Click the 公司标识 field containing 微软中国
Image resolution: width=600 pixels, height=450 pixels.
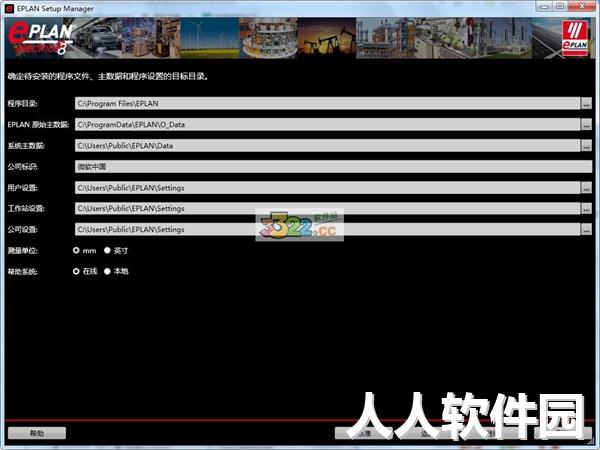point(333,166)
